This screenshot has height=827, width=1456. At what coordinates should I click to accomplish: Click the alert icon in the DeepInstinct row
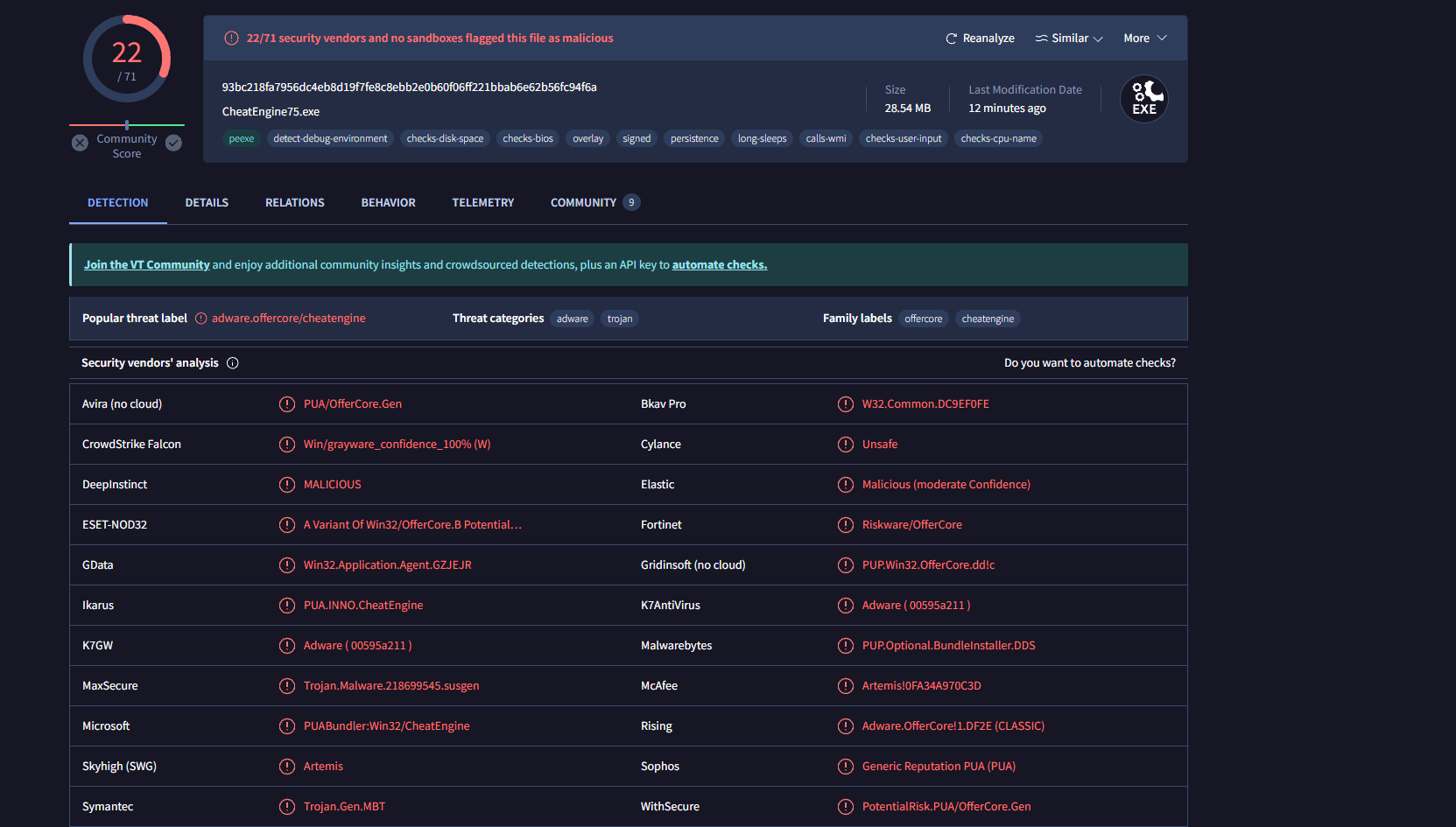287,485
